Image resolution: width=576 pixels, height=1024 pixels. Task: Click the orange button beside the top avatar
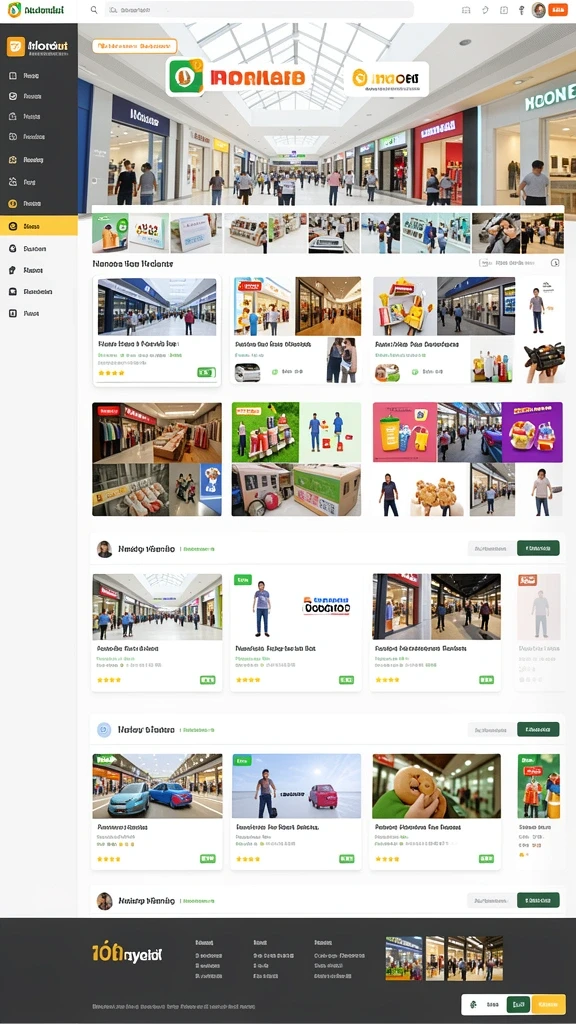coord(558,10)
